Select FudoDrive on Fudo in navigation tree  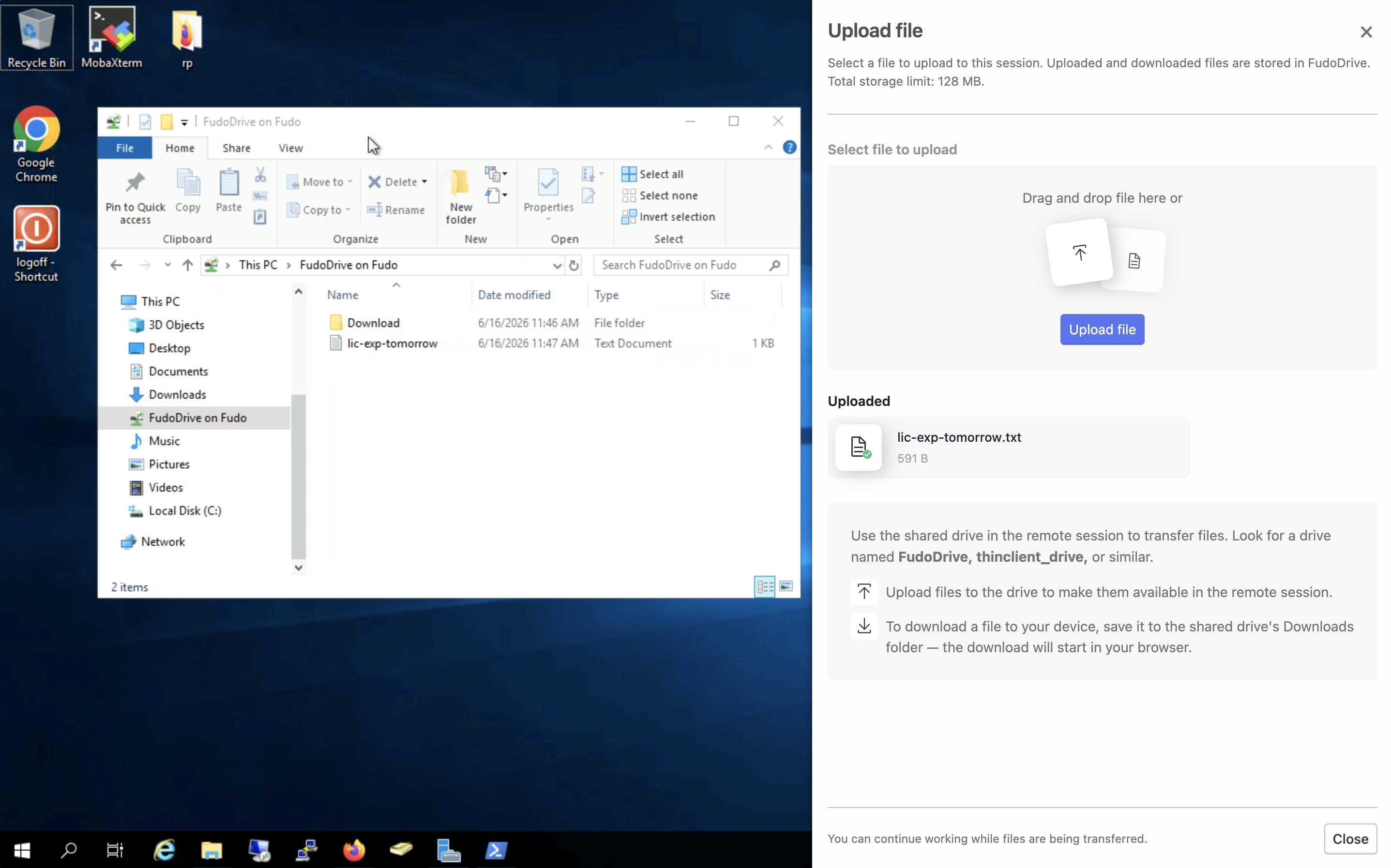point(195,418)
